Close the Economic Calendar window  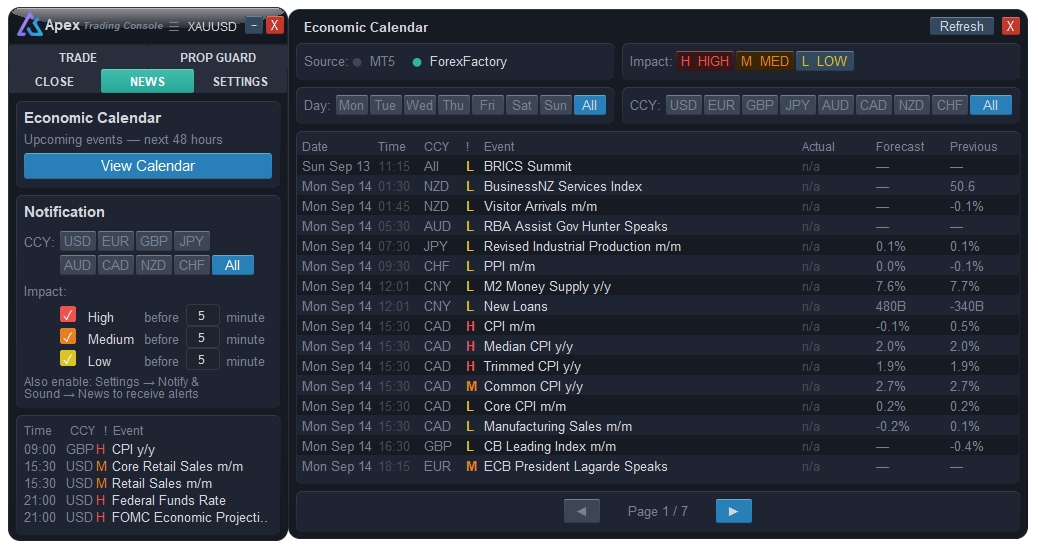[1010, 26]
